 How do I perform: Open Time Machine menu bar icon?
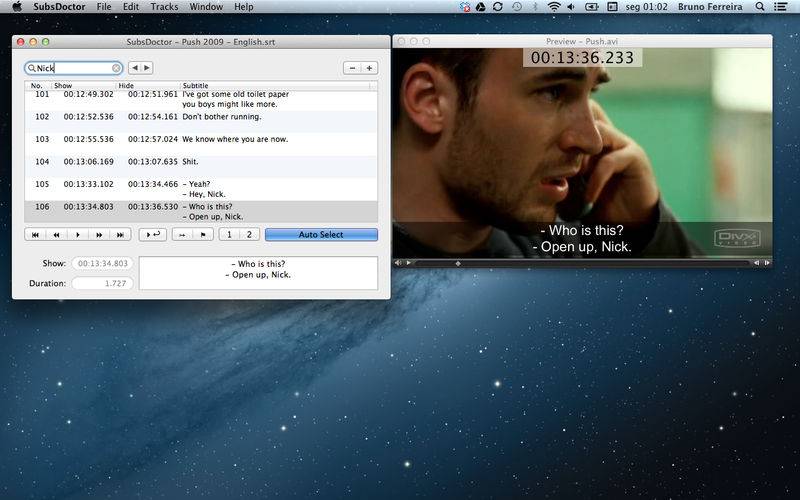(517, 7)
